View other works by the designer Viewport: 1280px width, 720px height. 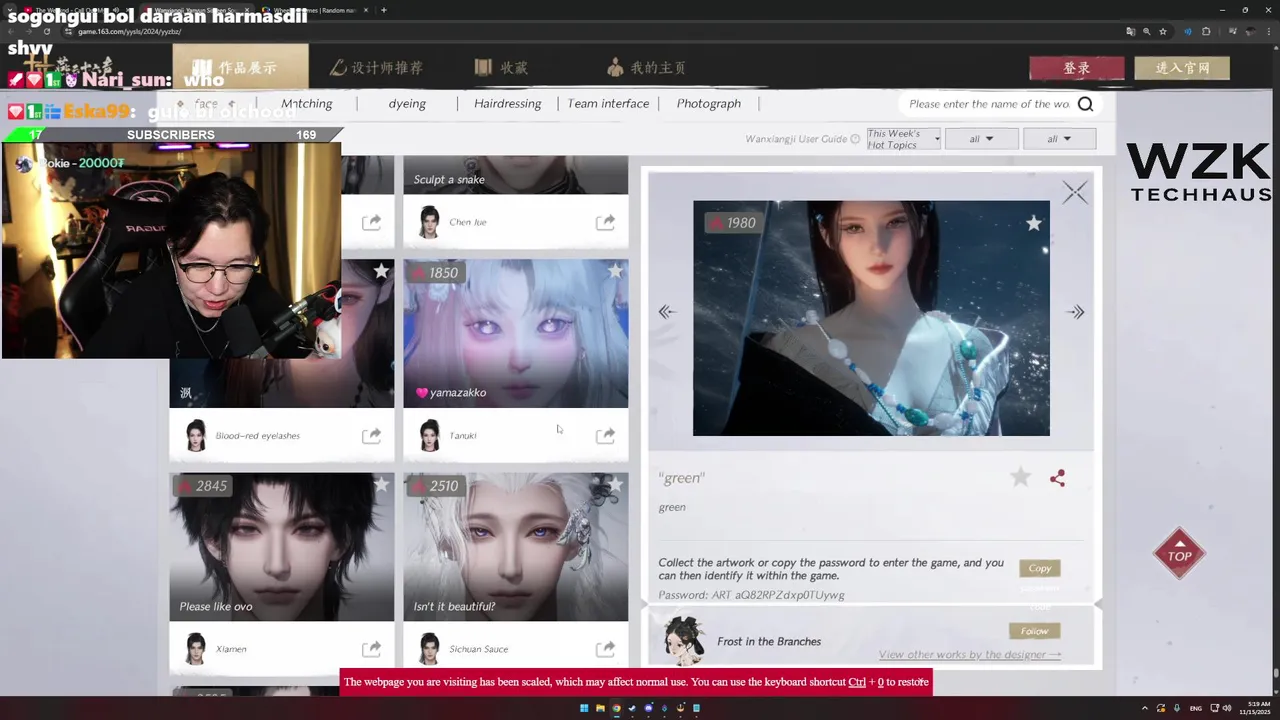click(969, 654)
